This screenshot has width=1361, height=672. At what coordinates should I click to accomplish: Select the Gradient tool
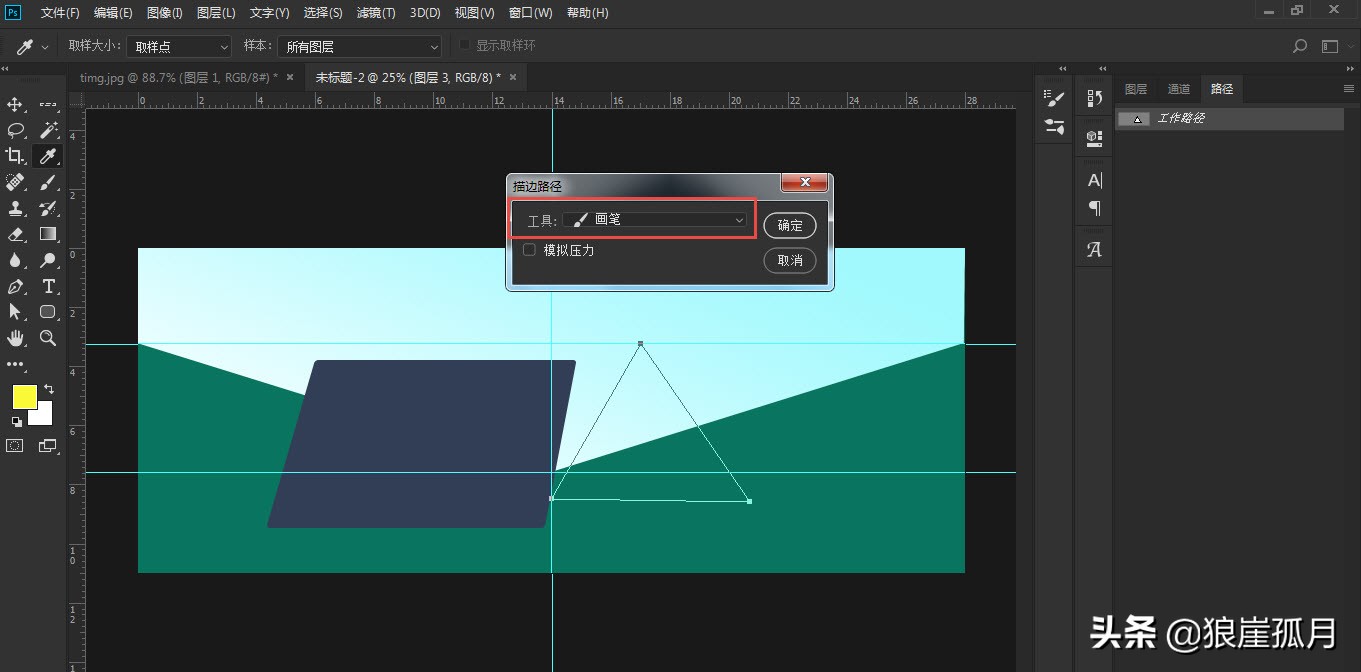tap(48, 234)
